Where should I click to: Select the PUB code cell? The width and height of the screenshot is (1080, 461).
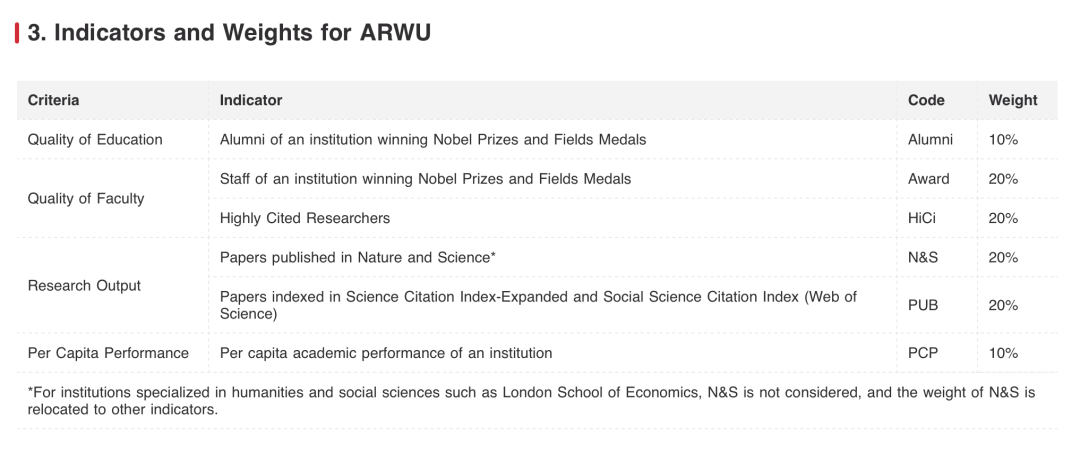923,305
